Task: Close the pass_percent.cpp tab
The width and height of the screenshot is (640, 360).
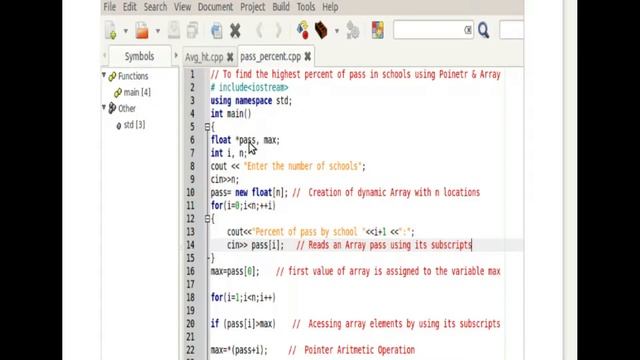Action: 308,57
